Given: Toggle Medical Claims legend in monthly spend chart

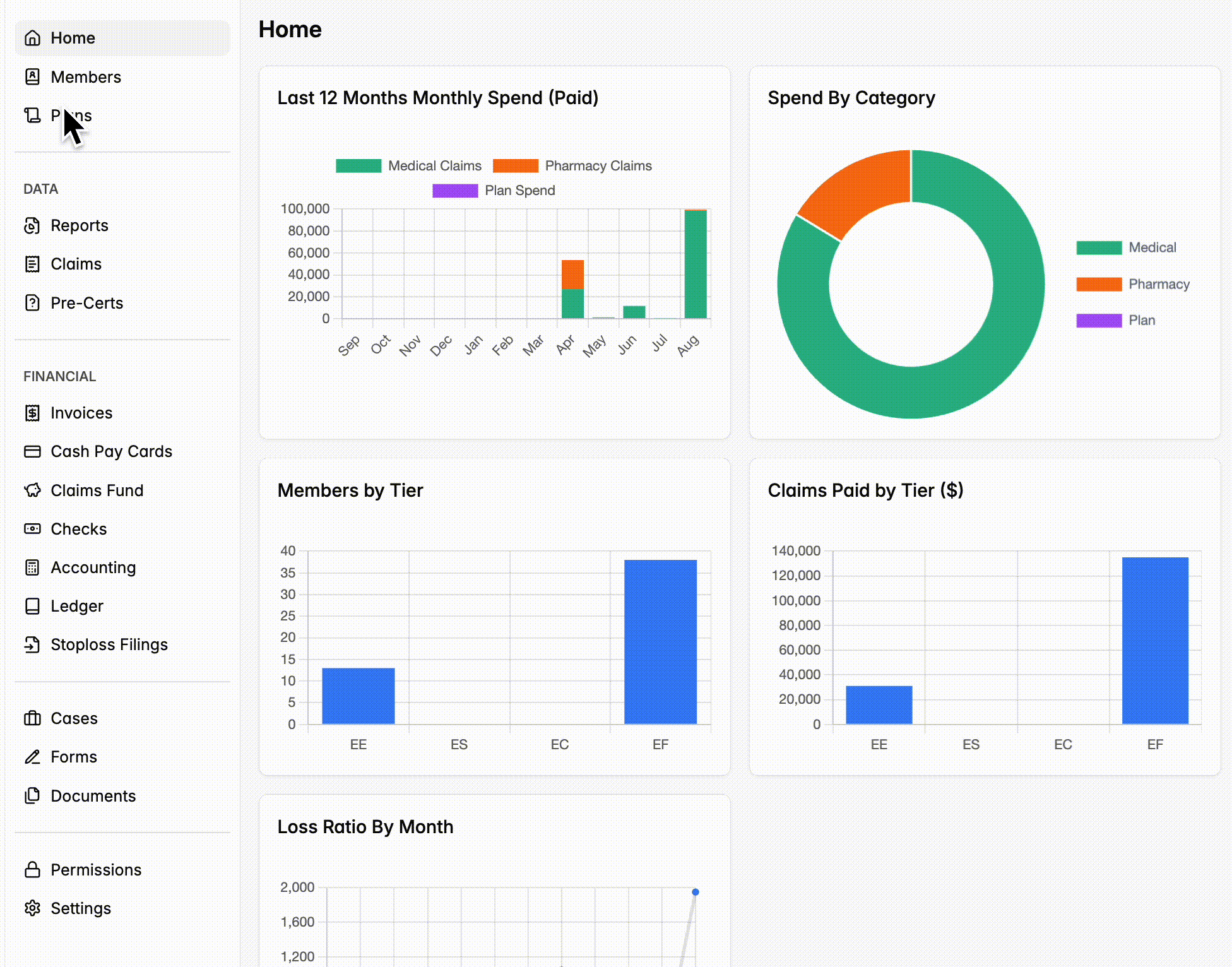Looking at the screenshot, I should [408, 166].
